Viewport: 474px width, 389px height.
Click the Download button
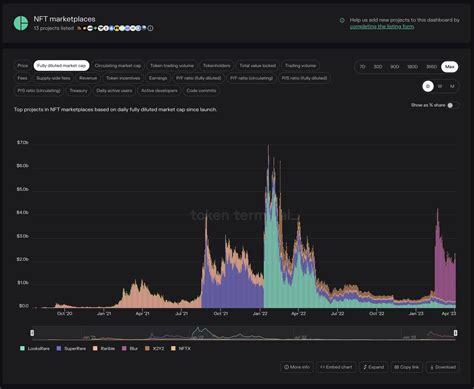443,367
